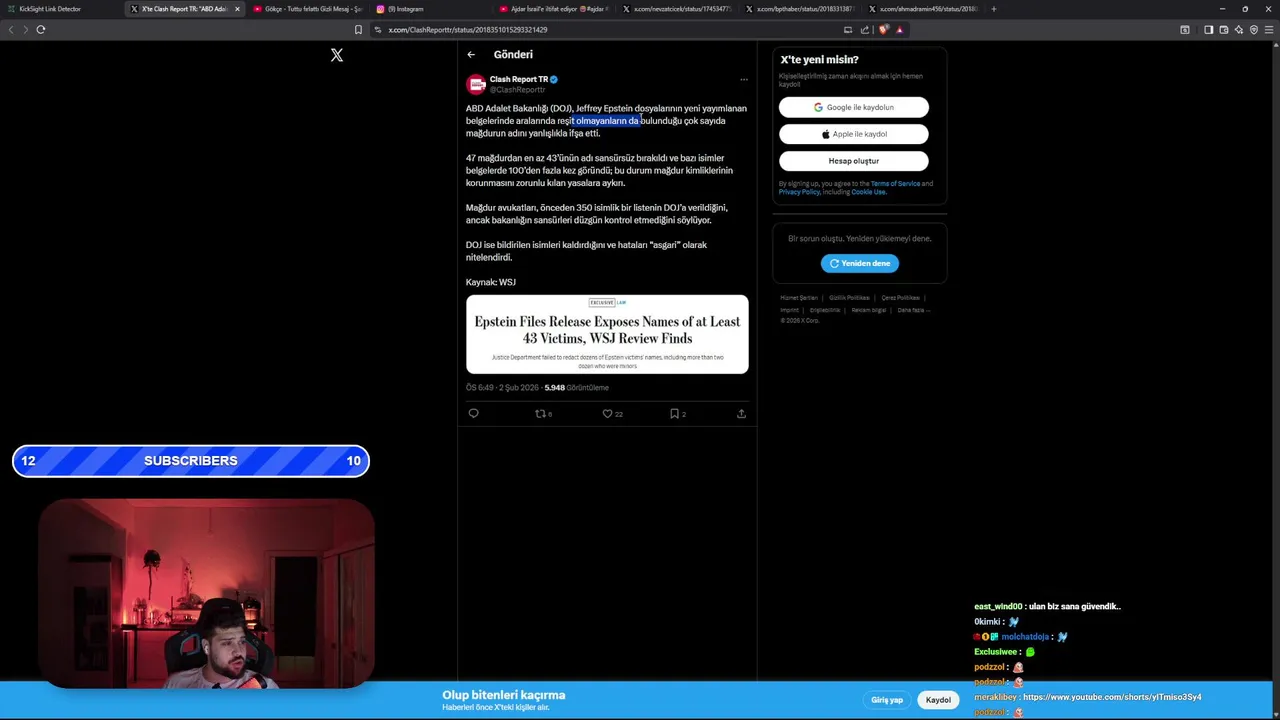The height and width of the screenshot is (720, 1280).
Task: Open Hizmet Şartları footer link
Action: tap(799, 298)
